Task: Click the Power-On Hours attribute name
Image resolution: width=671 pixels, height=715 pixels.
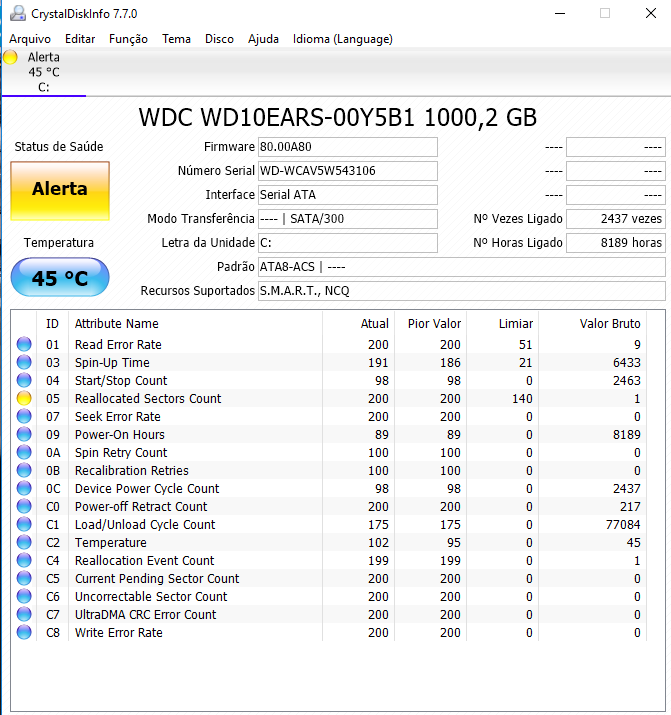Action: click(x=119, y=435)
